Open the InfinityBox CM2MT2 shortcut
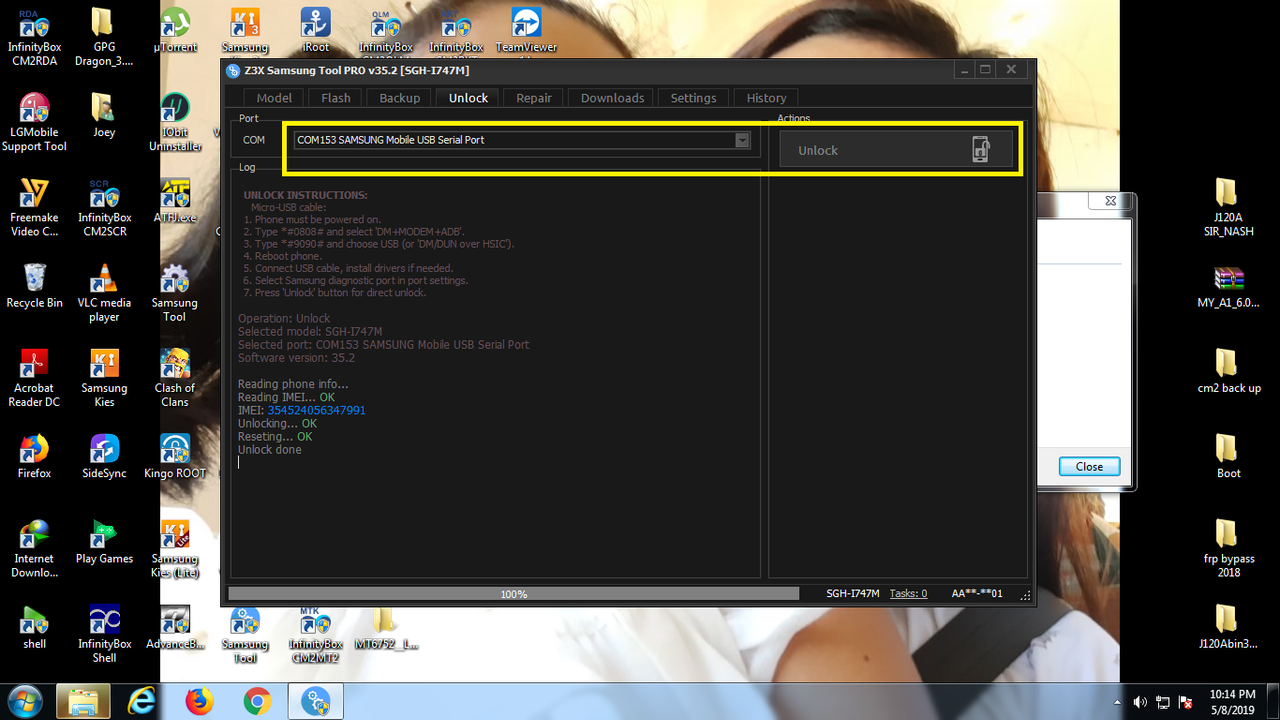1280x720 pixels. coord(316,634)
